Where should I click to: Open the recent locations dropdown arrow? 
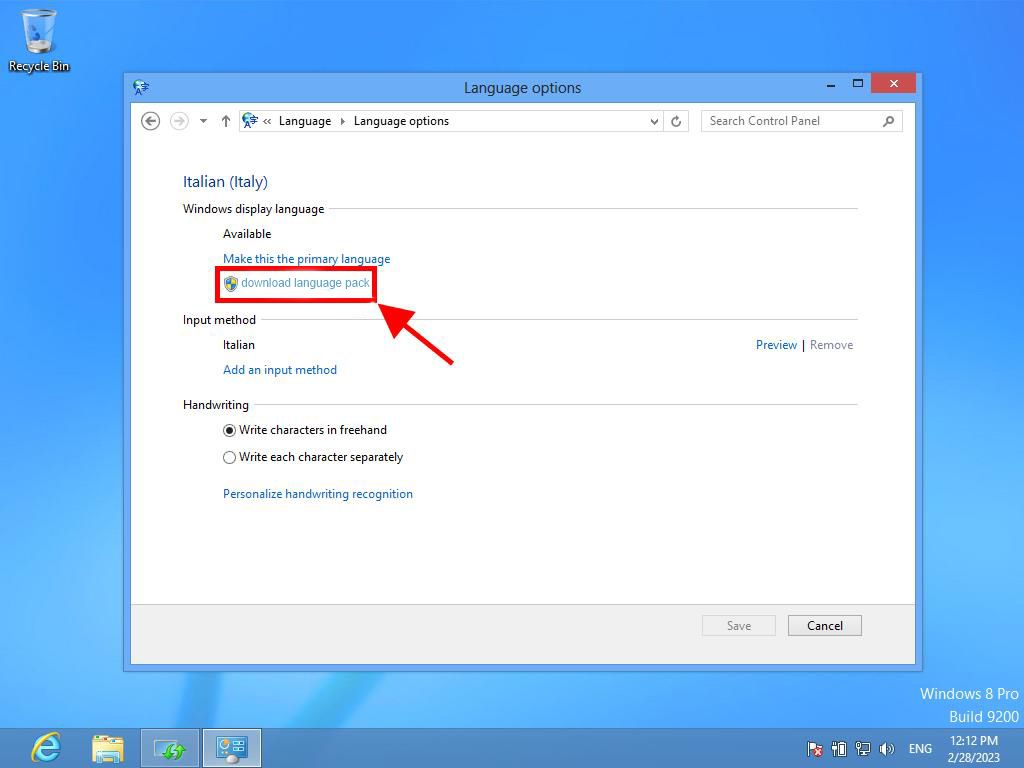(203, 121)
